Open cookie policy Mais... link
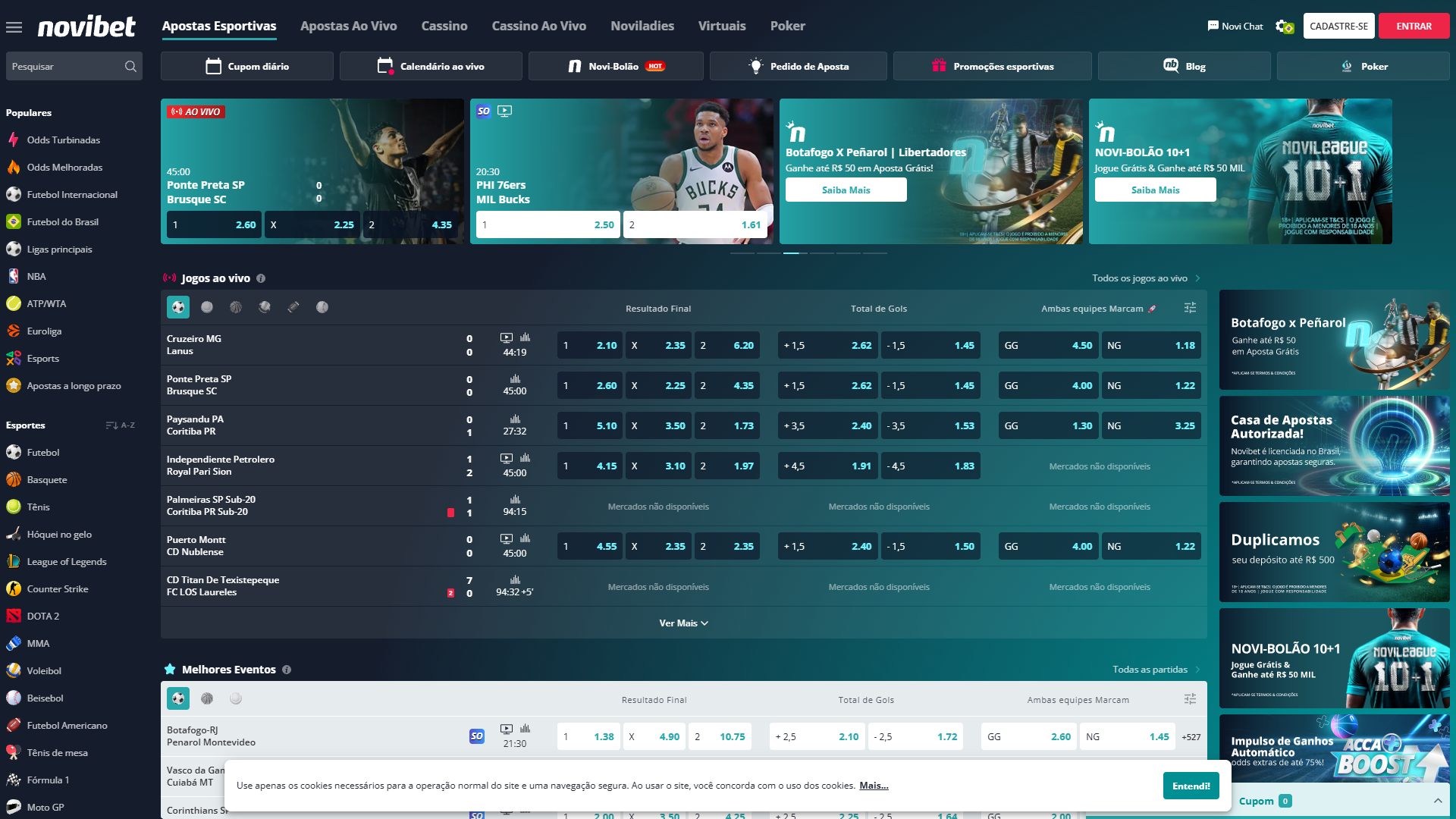1456x819 pixels. 874,786
